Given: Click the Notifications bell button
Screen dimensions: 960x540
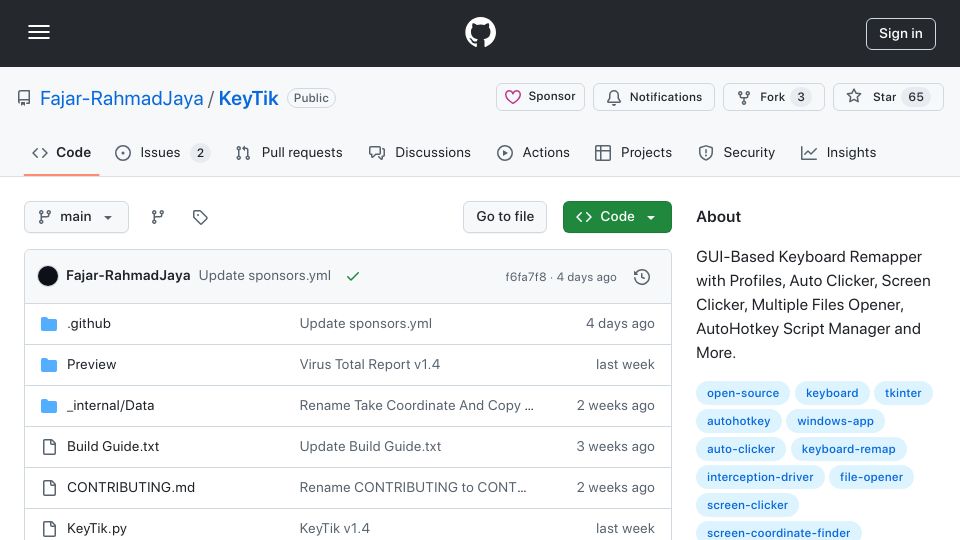Looking at the screenshot, I should tap(654, 97).
